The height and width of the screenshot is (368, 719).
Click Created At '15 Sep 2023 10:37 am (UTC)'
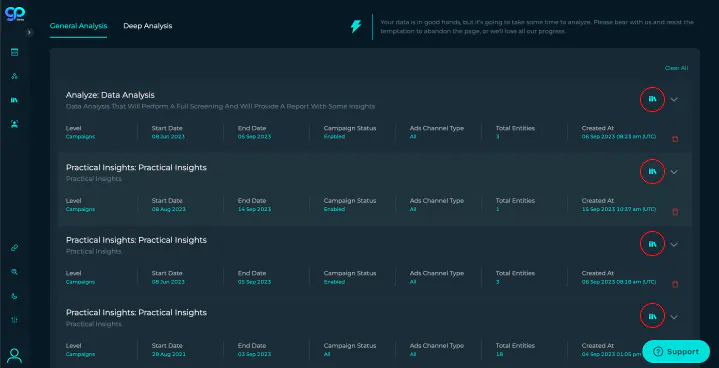point(619,209)
